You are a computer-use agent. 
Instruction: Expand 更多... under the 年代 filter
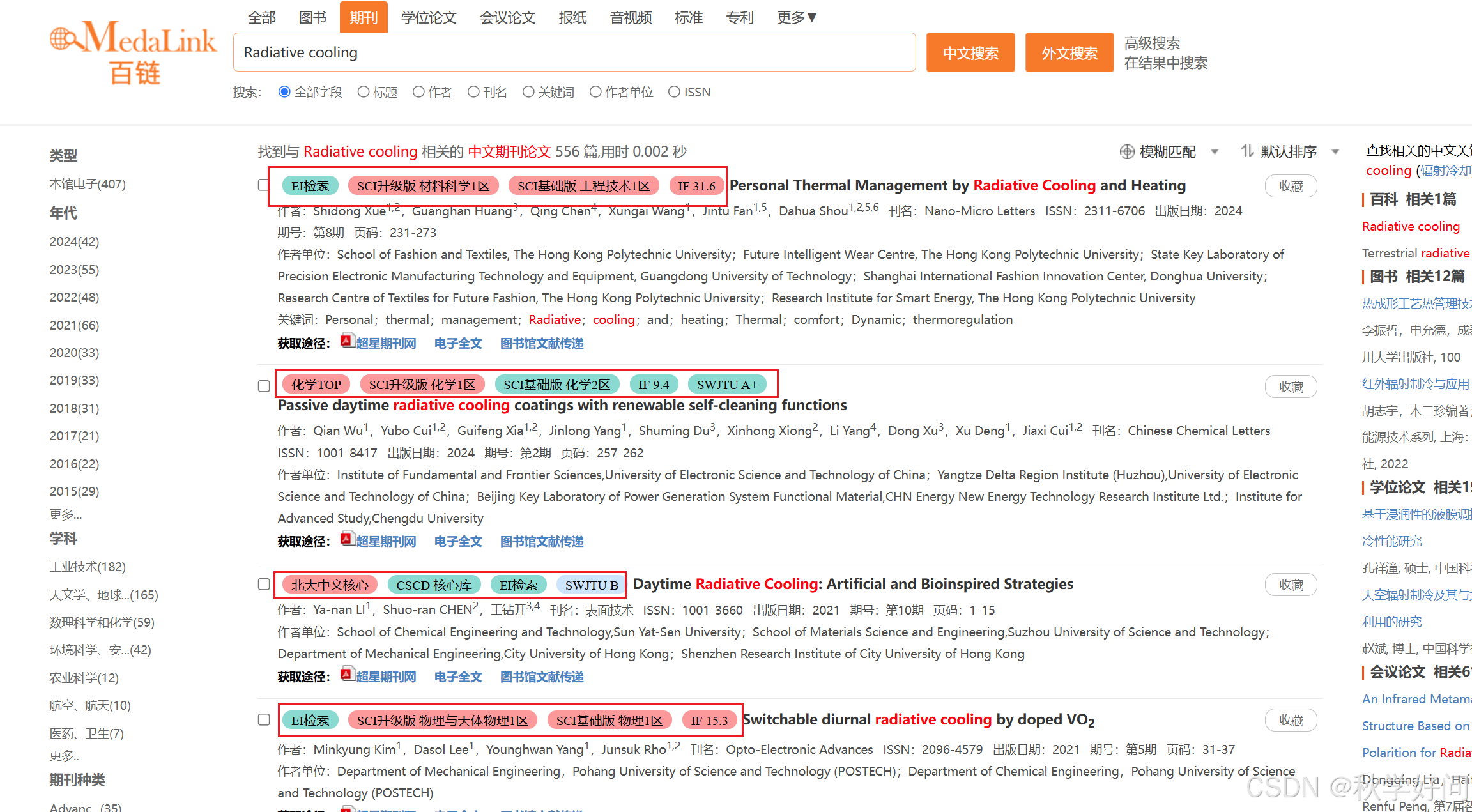pyautogui.click(x=65, y=514)
